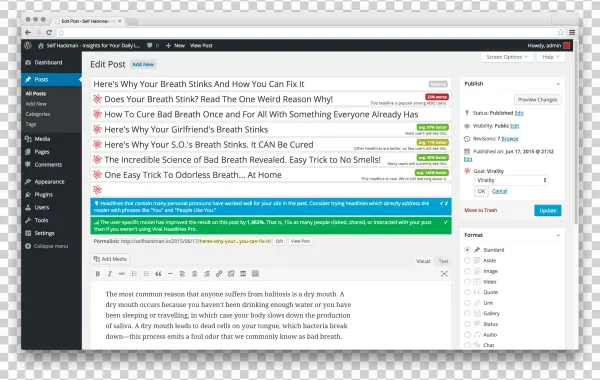Remove link with the unlink icon
600x380 pixels.
pyautogui.click(x=231, y=274)
